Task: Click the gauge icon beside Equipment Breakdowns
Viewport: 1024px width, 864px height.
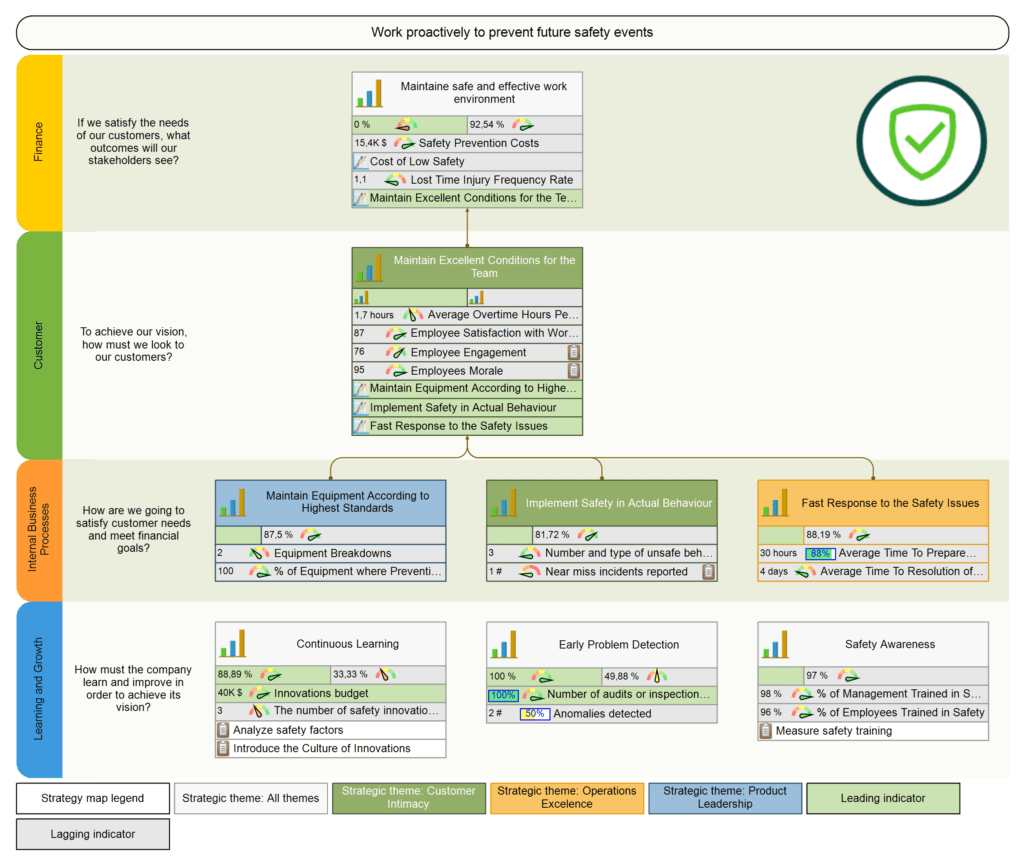Action: coord(258,553)
